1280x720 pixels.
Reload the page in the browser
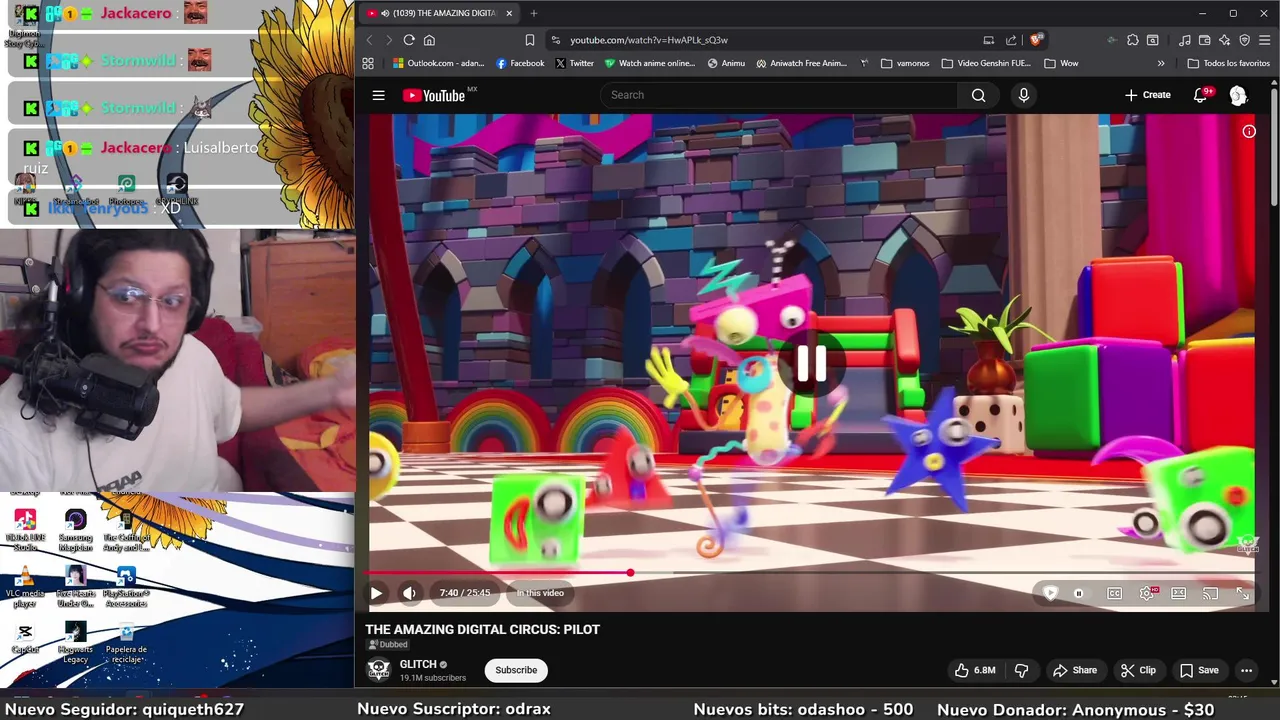tap(409, 40)
